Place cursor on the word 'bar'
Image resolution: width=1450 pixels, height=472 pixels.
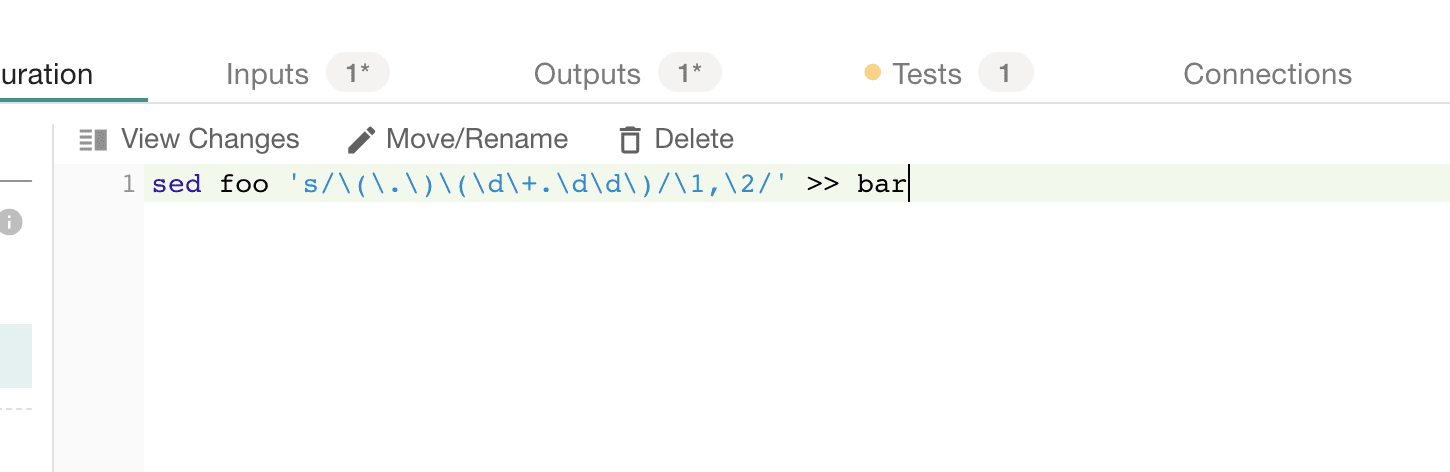[881, 184]
